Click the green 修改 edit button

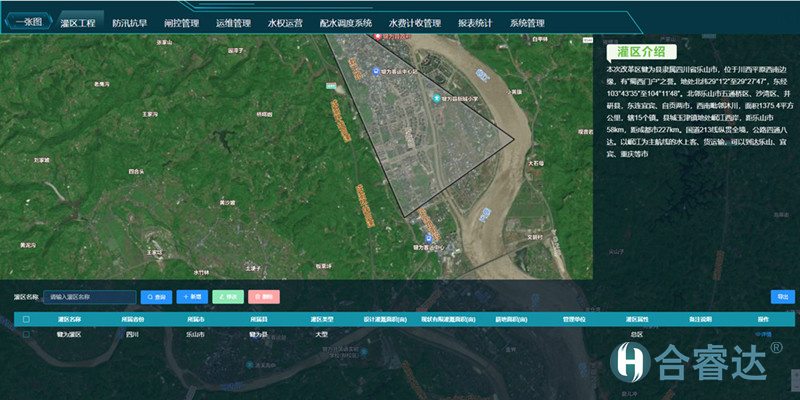point(227,297)
